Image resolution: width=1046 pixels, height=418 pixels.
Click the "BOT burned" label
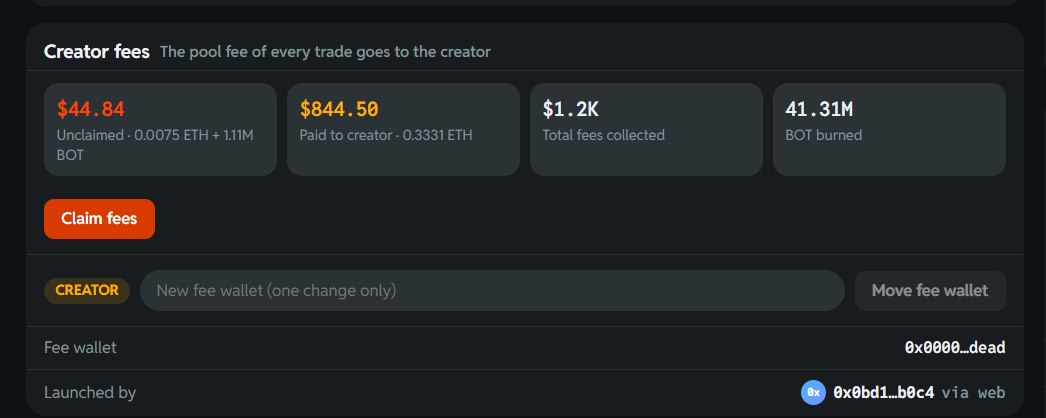click(824, 135)
